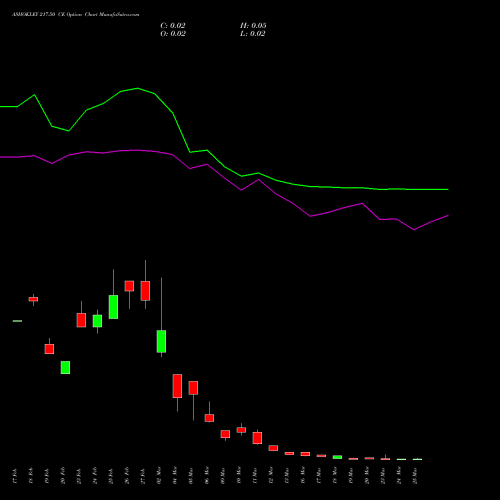
Task: Click the 05 Mar date label
Action: click(191, 475)
